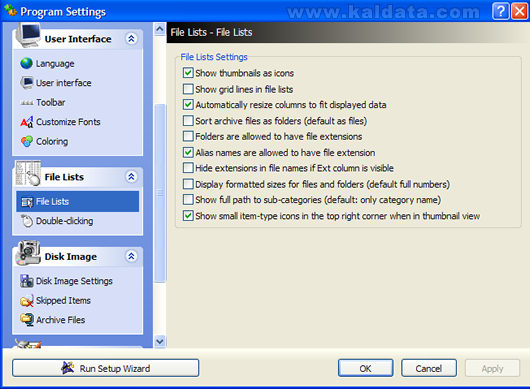Enable Hide extensions if Ext column visible
Image resolution: width=530 pixels, height=389 pixels.
coord(188,168)
